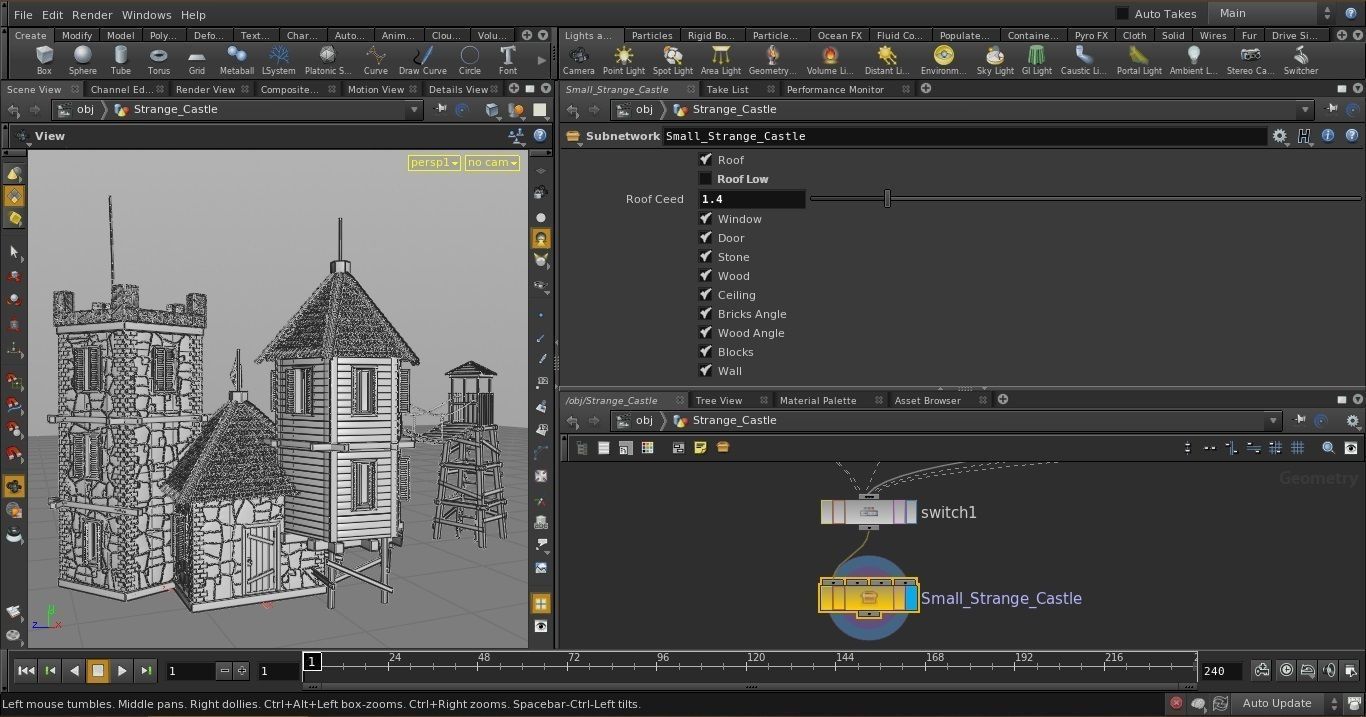Image resolution: width=1366 pixels, height=717 pixels.
Task: Enable the Auto Takes checkbox
Action: click(x=1122, y=14)
